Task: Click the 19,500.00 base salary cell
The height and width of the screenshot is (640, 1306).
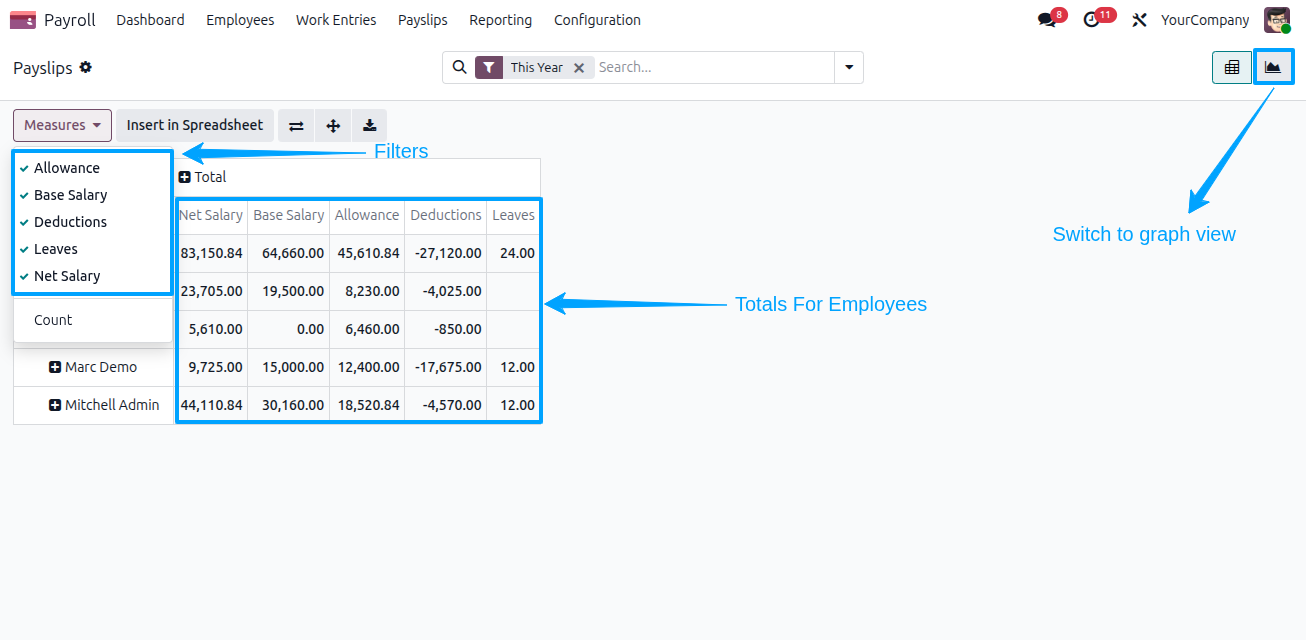Action: [x=289, y=291]
